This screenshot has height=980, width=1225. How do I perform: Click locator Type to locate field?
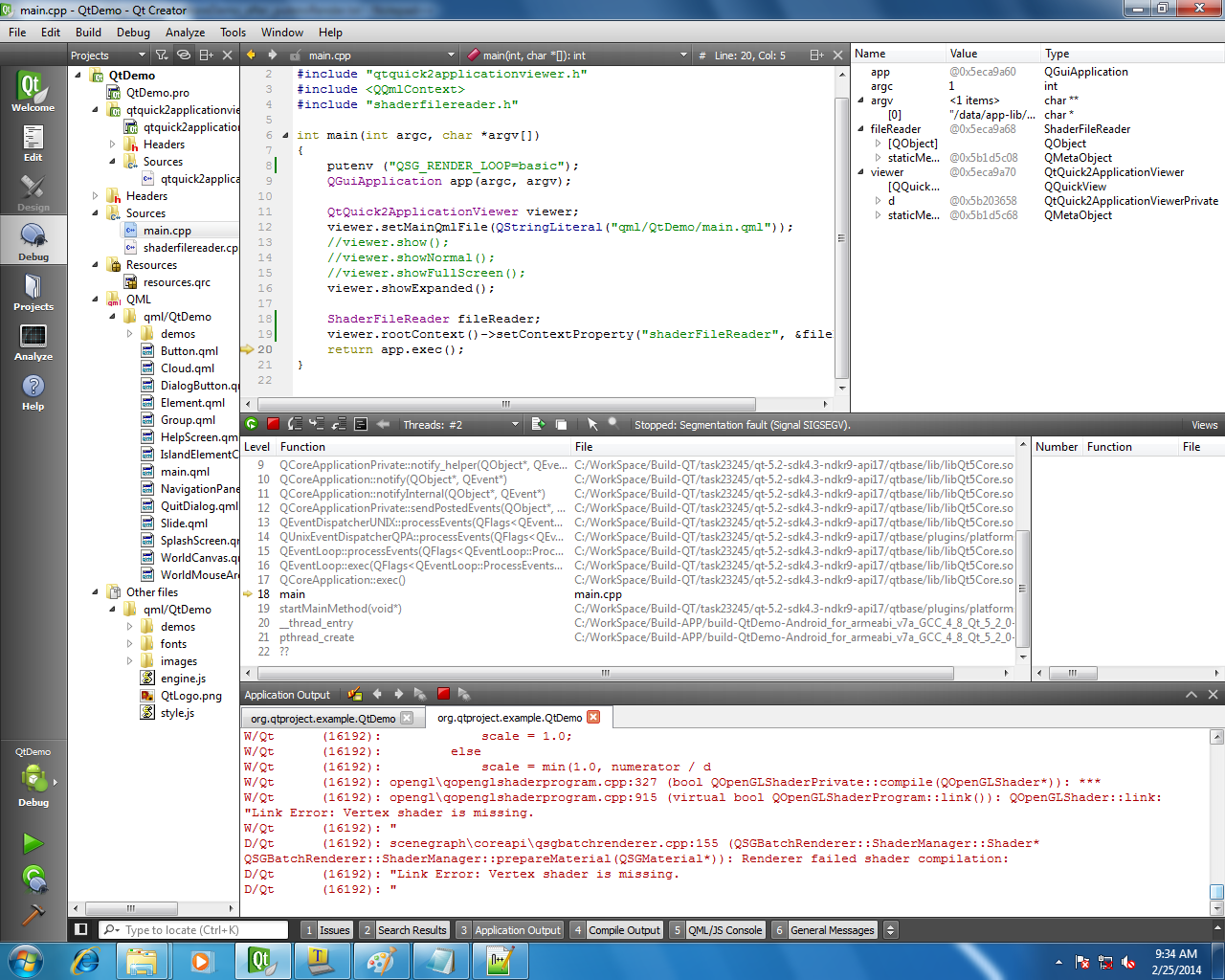pyautogui.click(x=194, y=929)
